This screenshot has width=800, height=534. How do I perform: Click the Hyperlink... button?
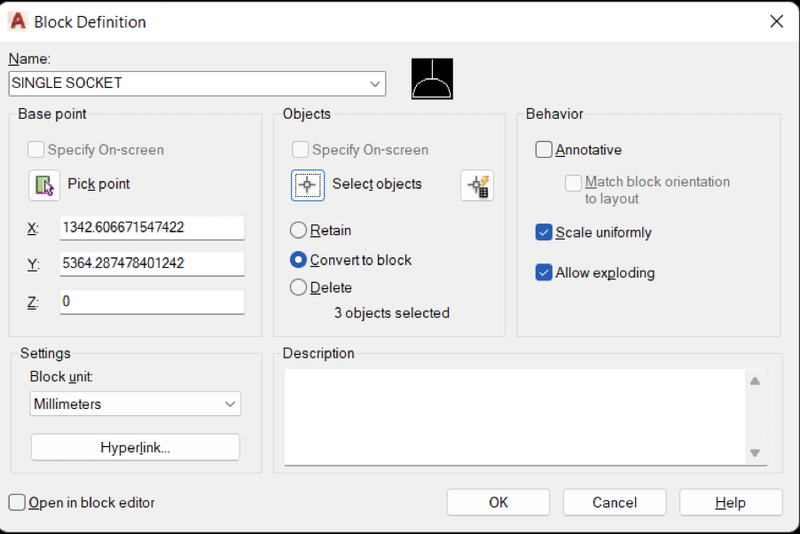coord(135,447)
